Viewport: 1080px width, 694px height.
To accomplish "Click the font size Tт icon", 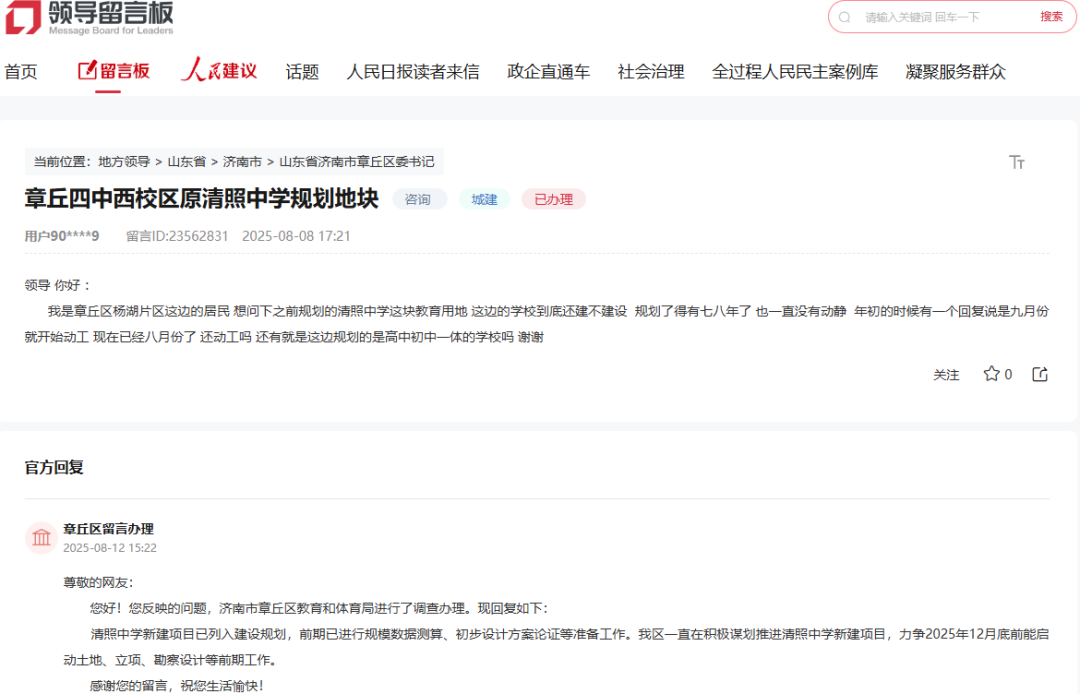I will click(1017, 162).
